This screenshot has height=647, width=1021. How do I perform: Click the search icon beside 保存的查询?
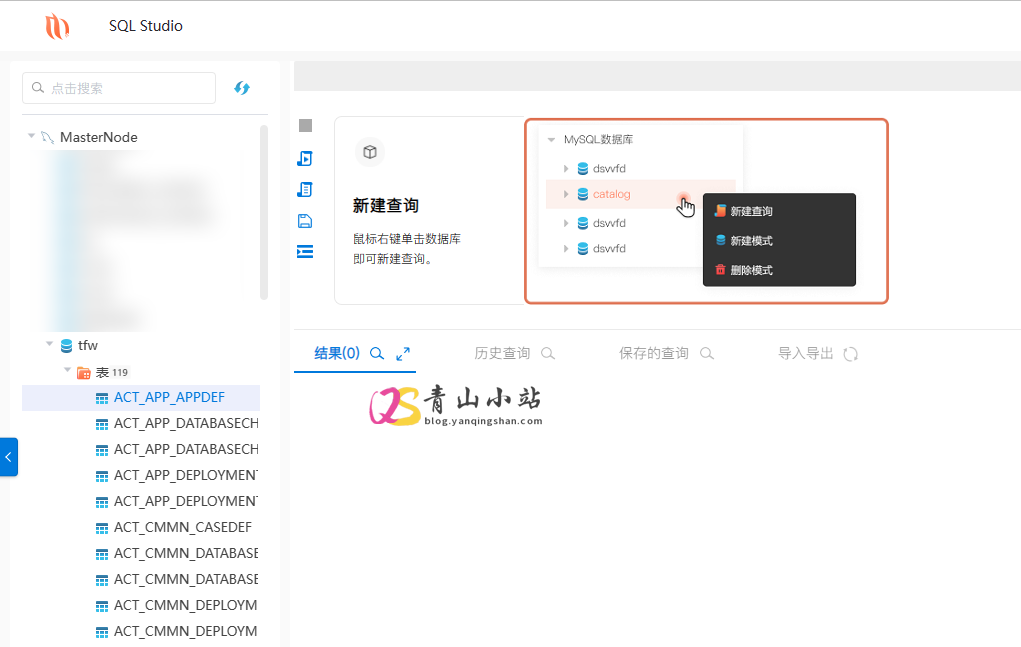(x=706, y=353)
